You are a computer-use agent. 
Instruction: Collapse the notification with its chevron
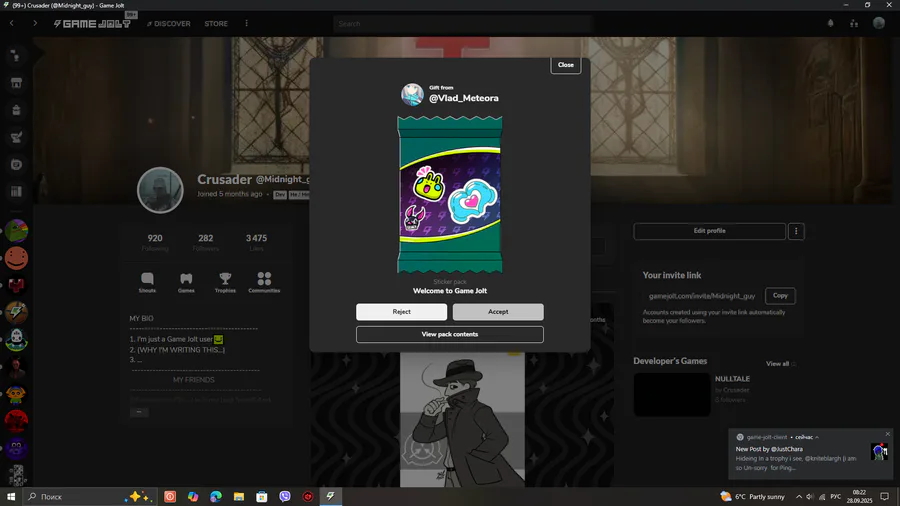pyautogui.click(x=817, y=437)
